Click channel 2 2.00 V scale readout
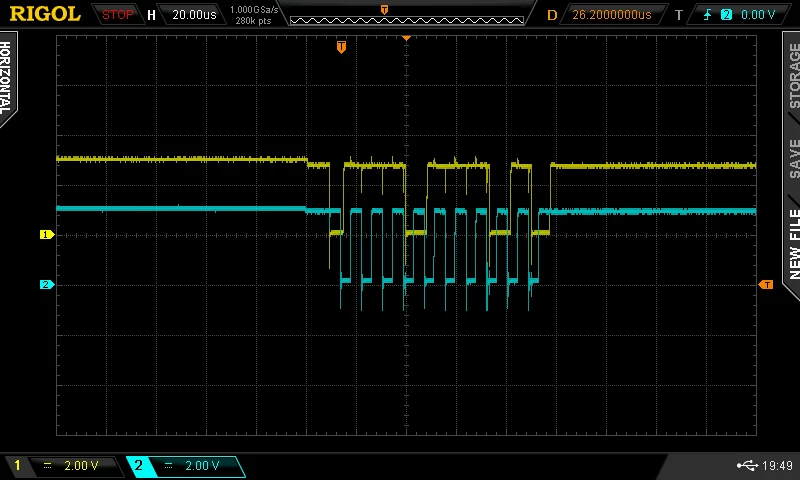The height and width of the screenshot is (480, 800). (202, 465)
